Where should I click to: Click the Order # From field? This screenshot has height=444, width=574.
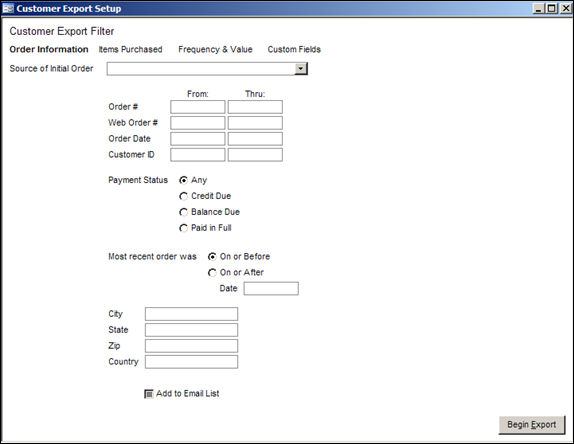tap(198, 107)
